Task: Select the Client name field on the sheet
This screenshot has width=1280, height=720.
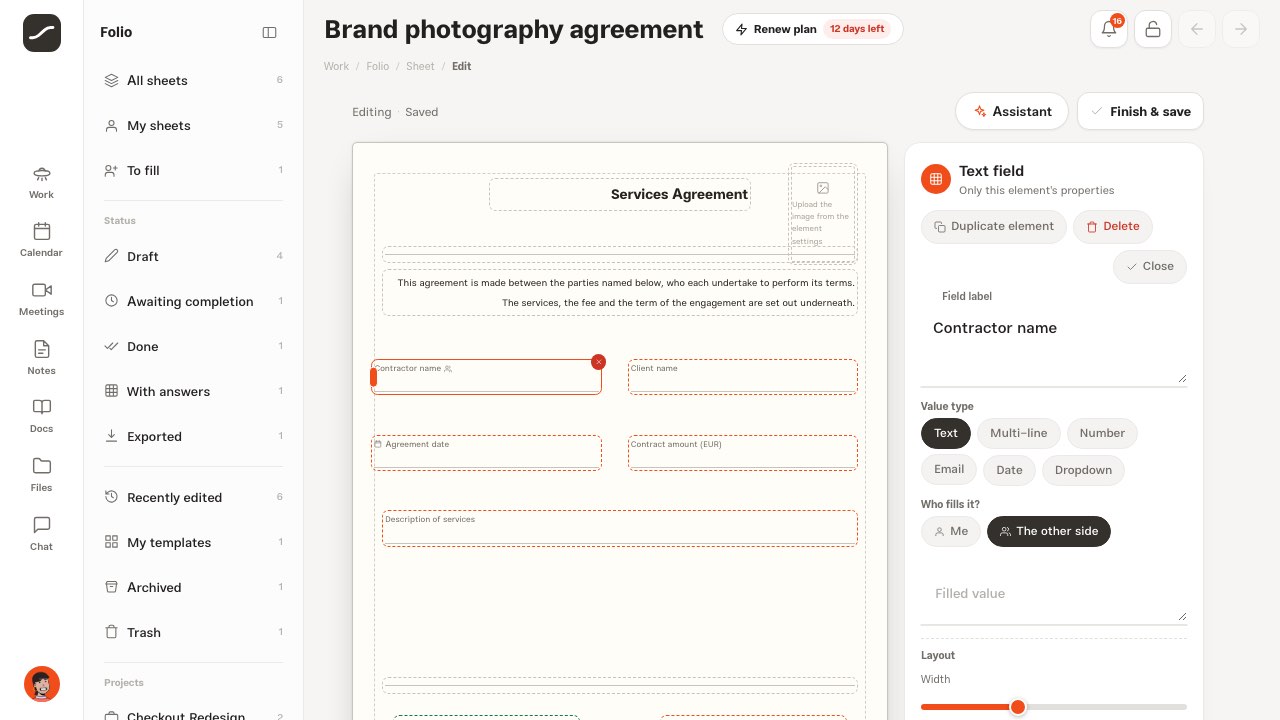Action: point(743,377)
